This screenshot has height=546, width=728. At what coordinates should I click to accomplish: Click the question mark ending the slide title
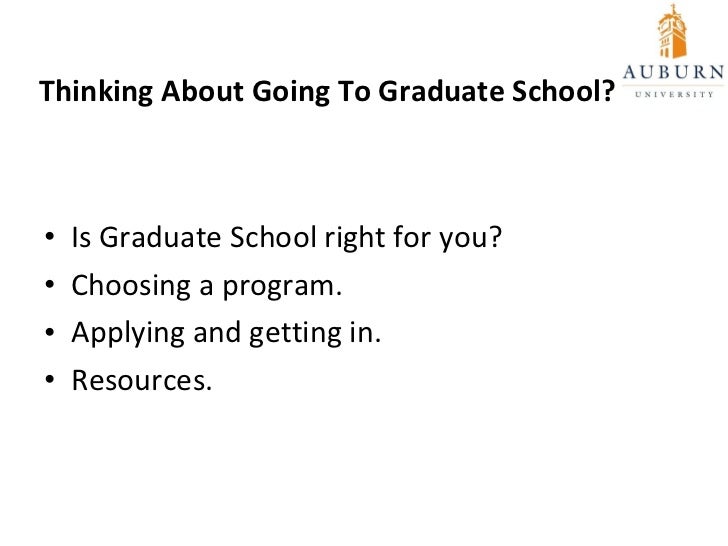[607, 91]
